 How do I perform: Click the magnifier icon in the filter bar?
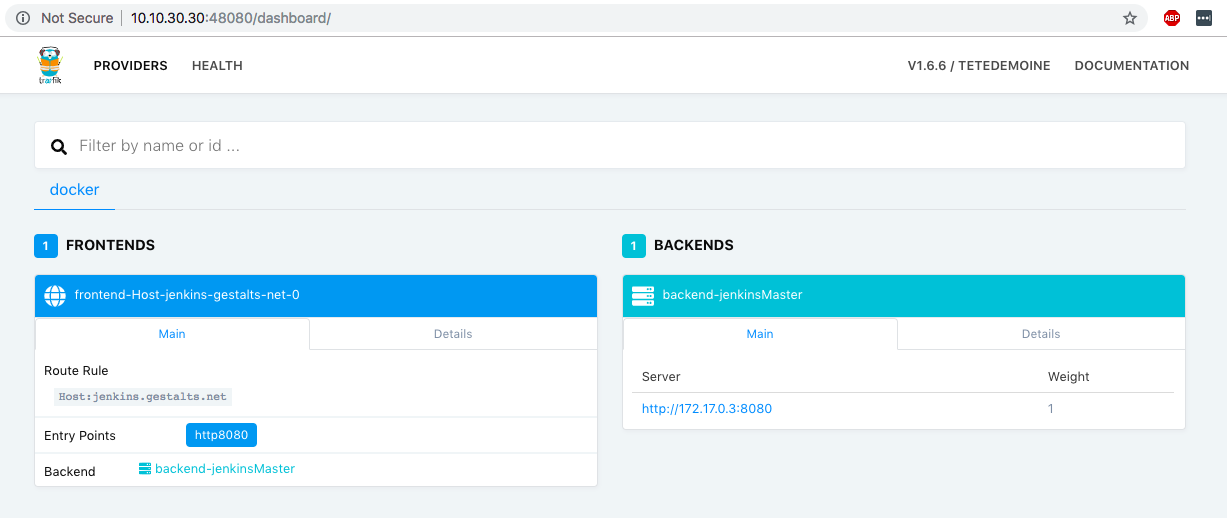pyautogui.click(x=59, y=146)
